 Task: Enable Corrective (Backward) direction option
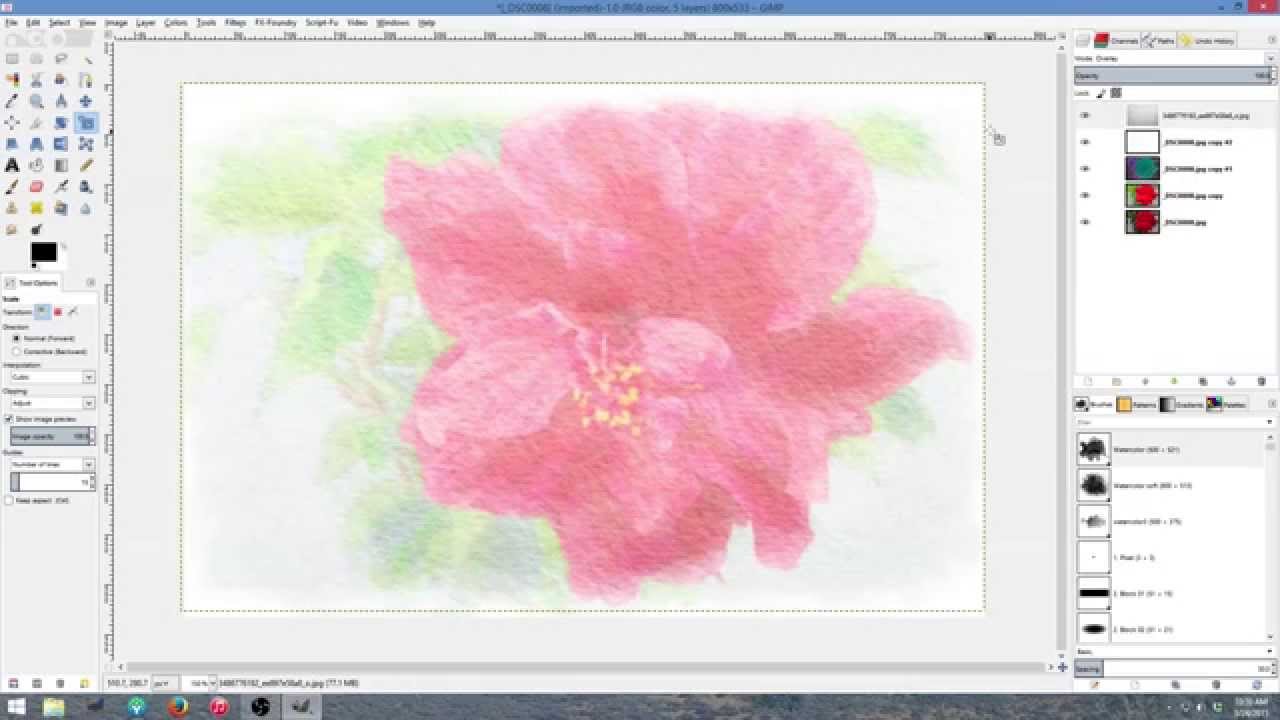point(16,351)
